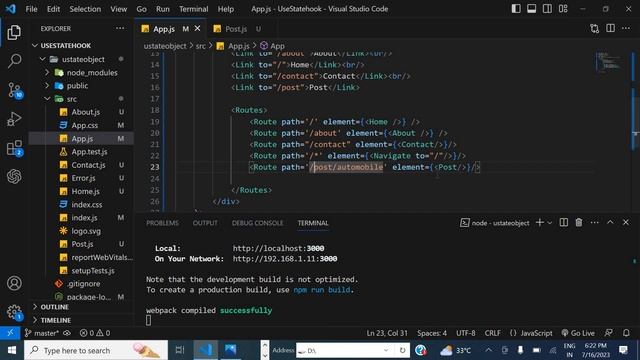Open logo.svg in the explorer
Image resolution: width=640 pixels, height=360 pixels.
[x=86, y=231]
